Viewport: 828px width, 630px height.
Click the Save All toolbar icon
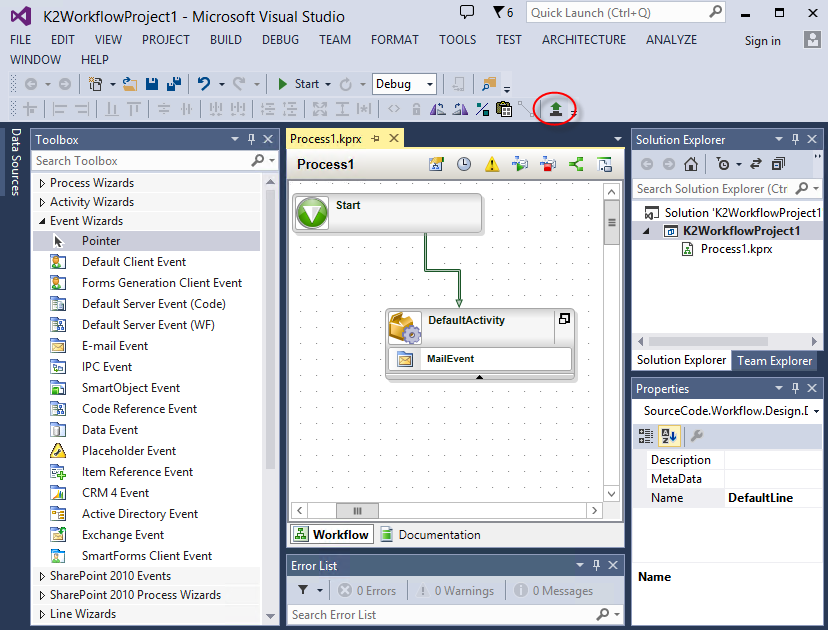[x=174, y=84]
